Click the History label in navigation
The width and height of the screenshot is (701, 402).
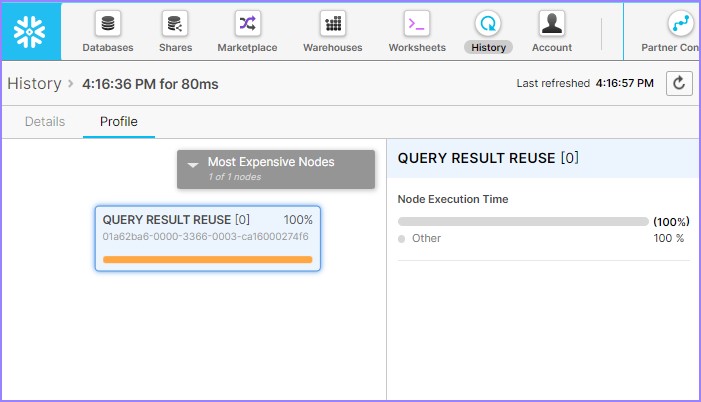(x=488, y=47)
